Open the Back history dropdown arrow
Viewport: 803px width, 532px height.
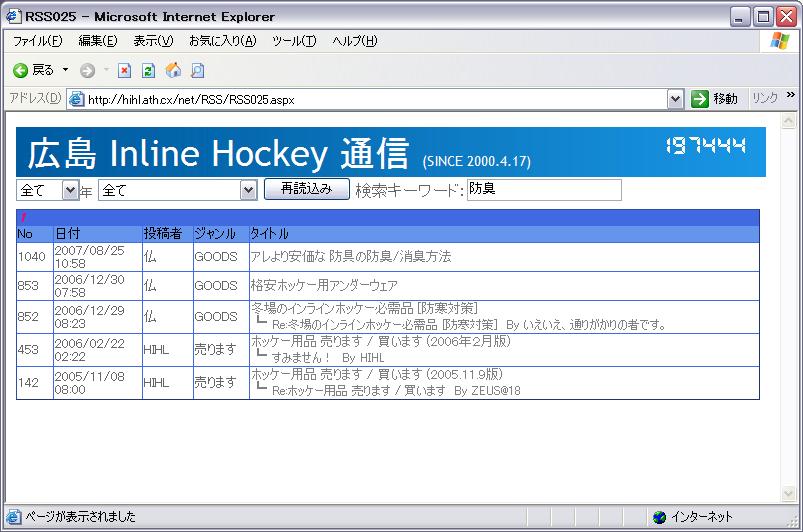(66, 70)
